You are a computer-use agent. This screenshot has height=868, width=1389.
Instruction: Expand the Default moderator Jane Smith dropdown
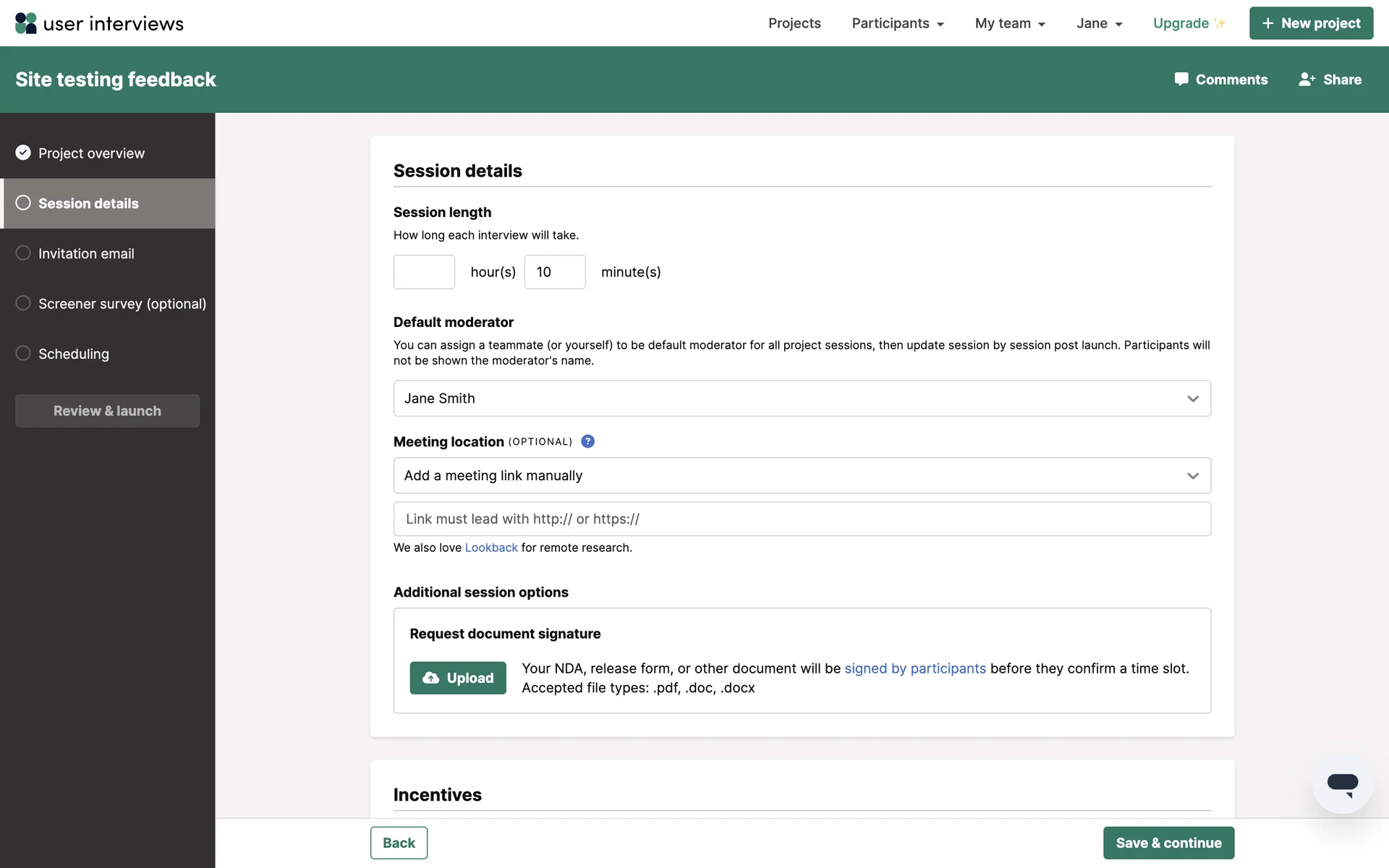(x=802, y=399)
